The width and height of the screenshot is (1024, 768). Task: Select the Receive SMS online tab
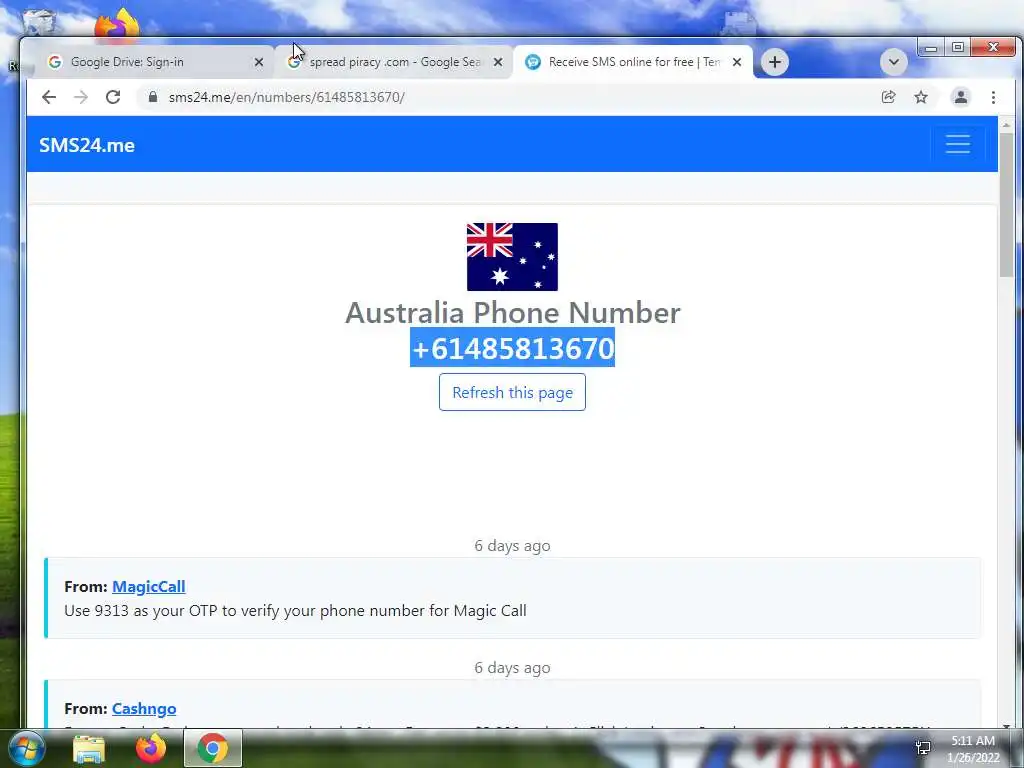[x=633, y=62]
